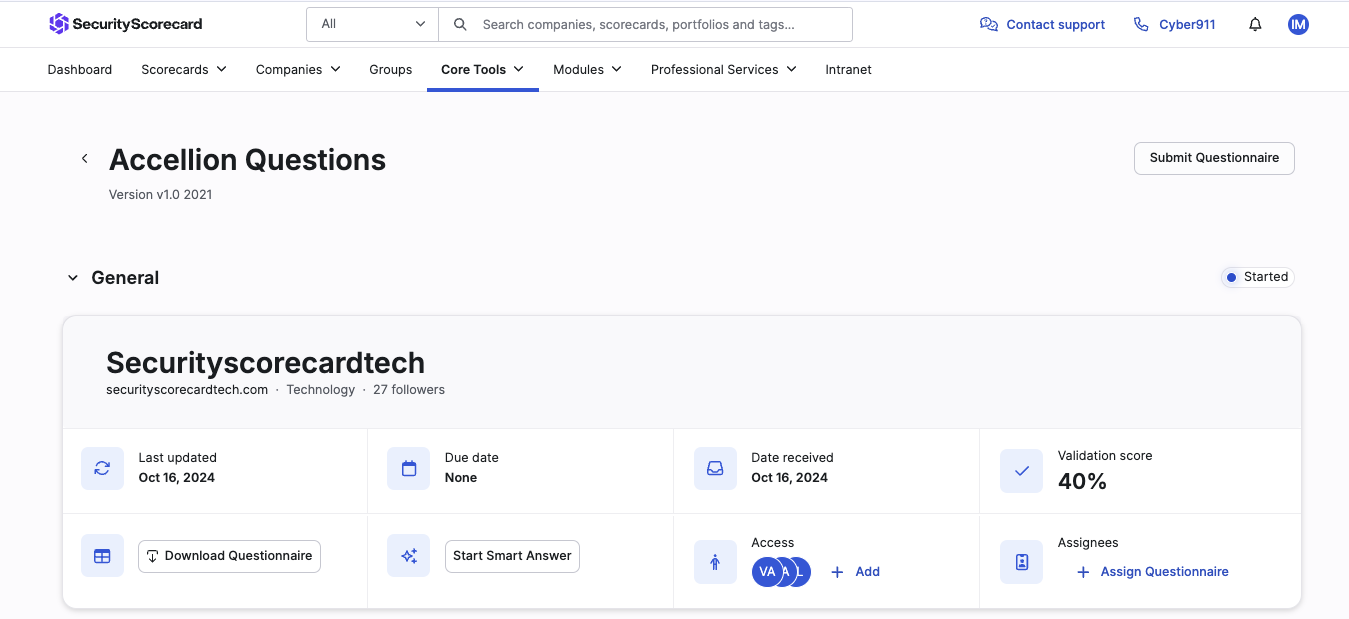1349x619 pixels.
Task: Expand the Modules menu
Action: tap(588, 69)
